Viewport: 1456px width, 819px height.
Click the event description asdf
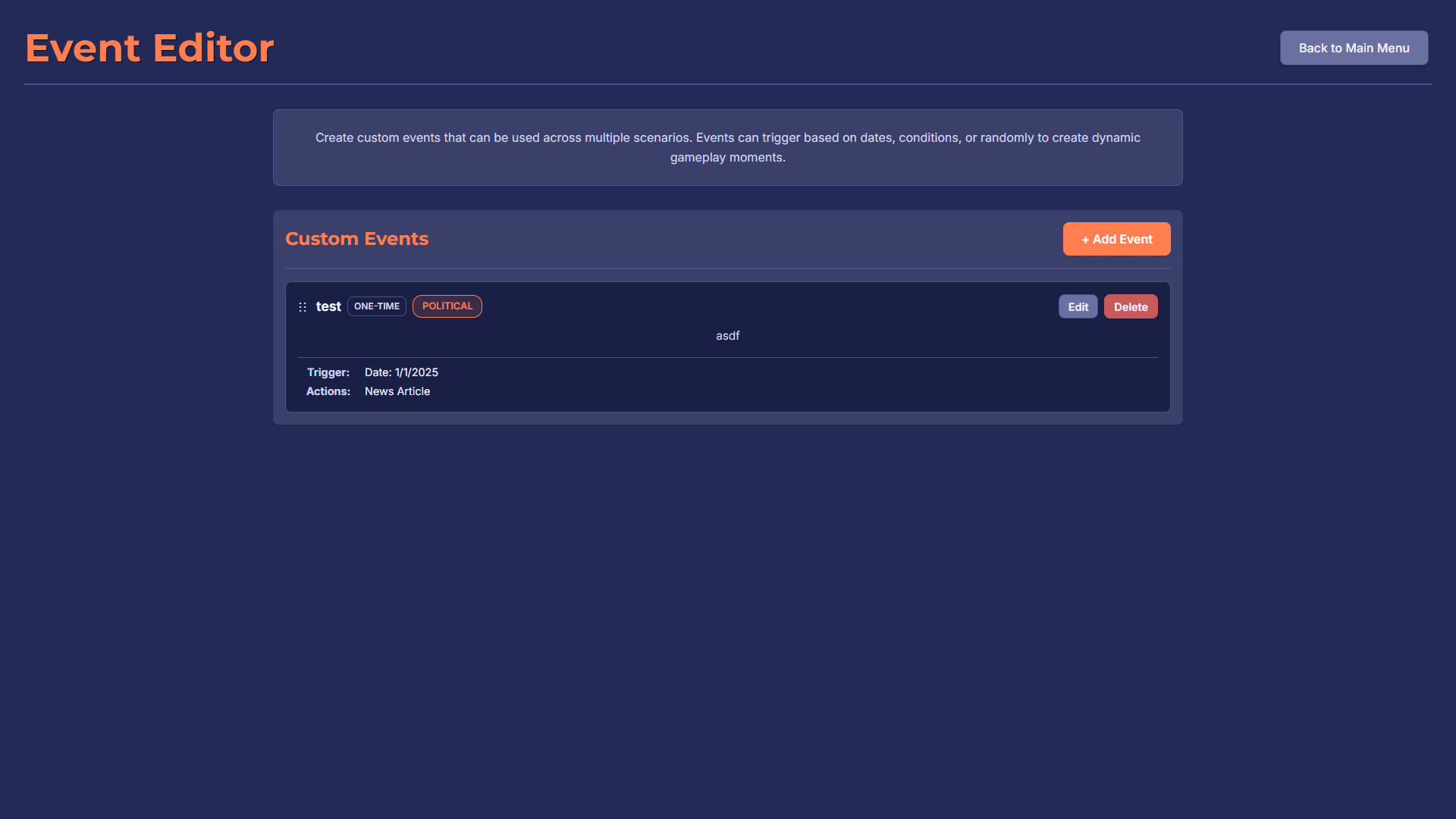pyautogui.click(x=727, y=335)
